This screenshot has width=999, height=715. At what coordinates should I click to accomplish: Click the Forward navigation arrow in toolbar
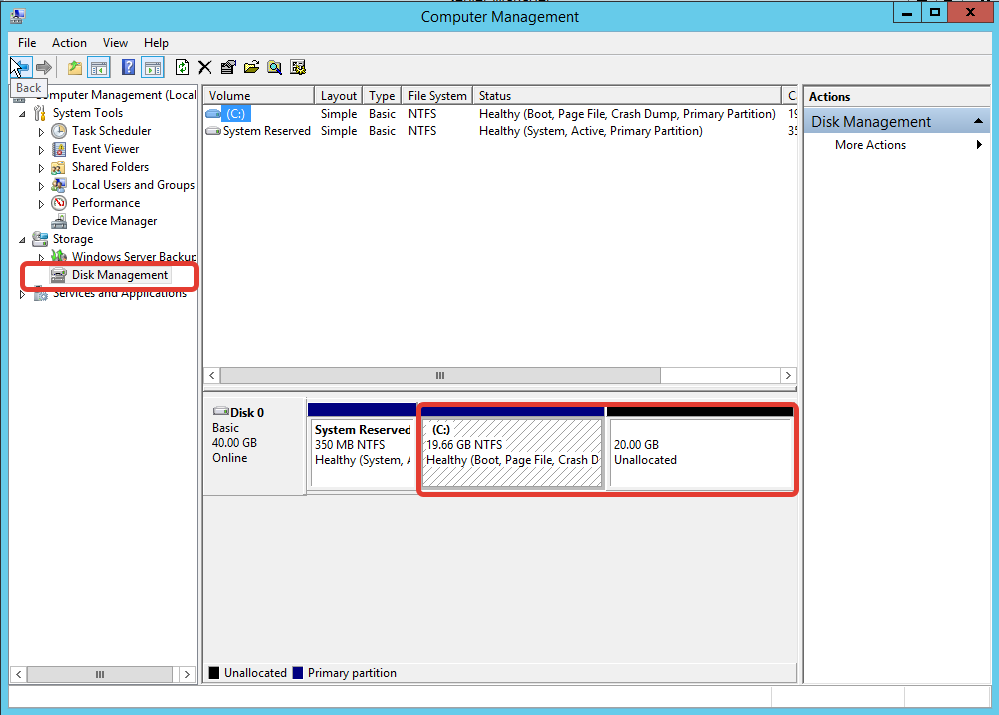pos(43,67)
